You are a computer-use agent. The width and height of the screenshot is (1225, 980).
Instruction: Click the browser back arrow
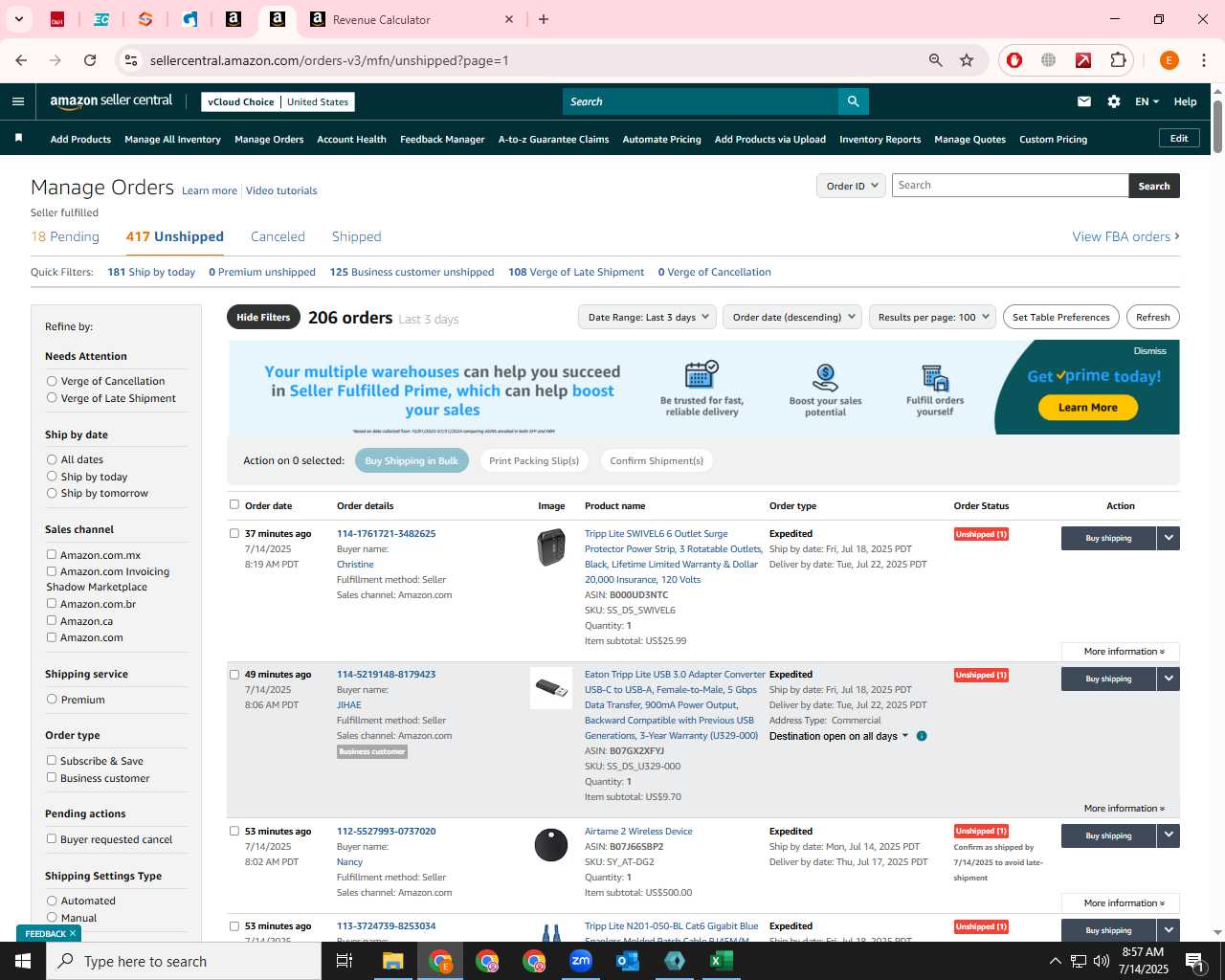pyautogui.click(x=21, y=60)
